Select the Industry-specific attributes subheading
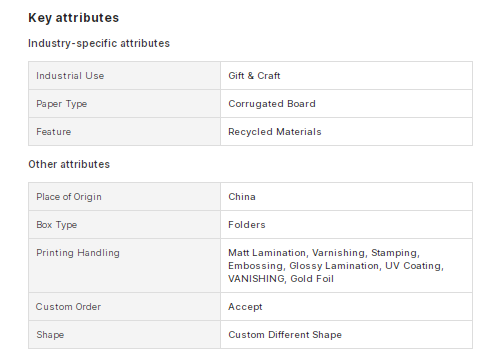This screenshot has height=360, width=501. click(99, 43)
